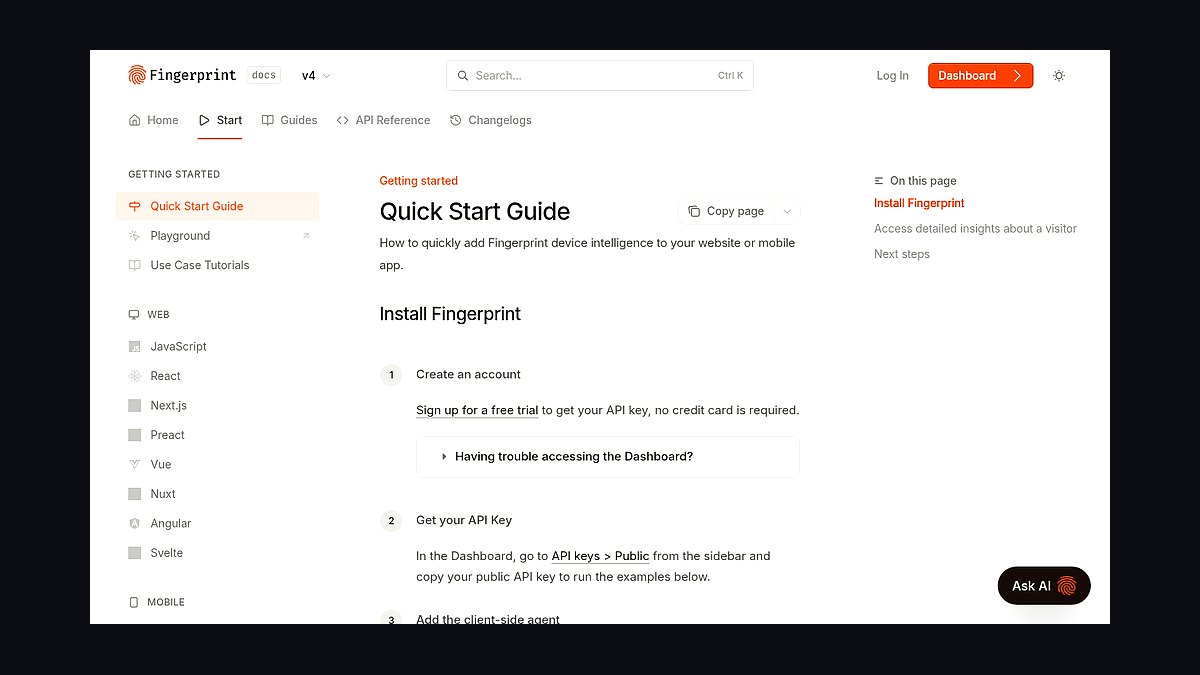Jump to 'Access detailed insights about a visitor'
Image resolution: width=1200 pixels, height=675 pixels.
coord(975,229)
